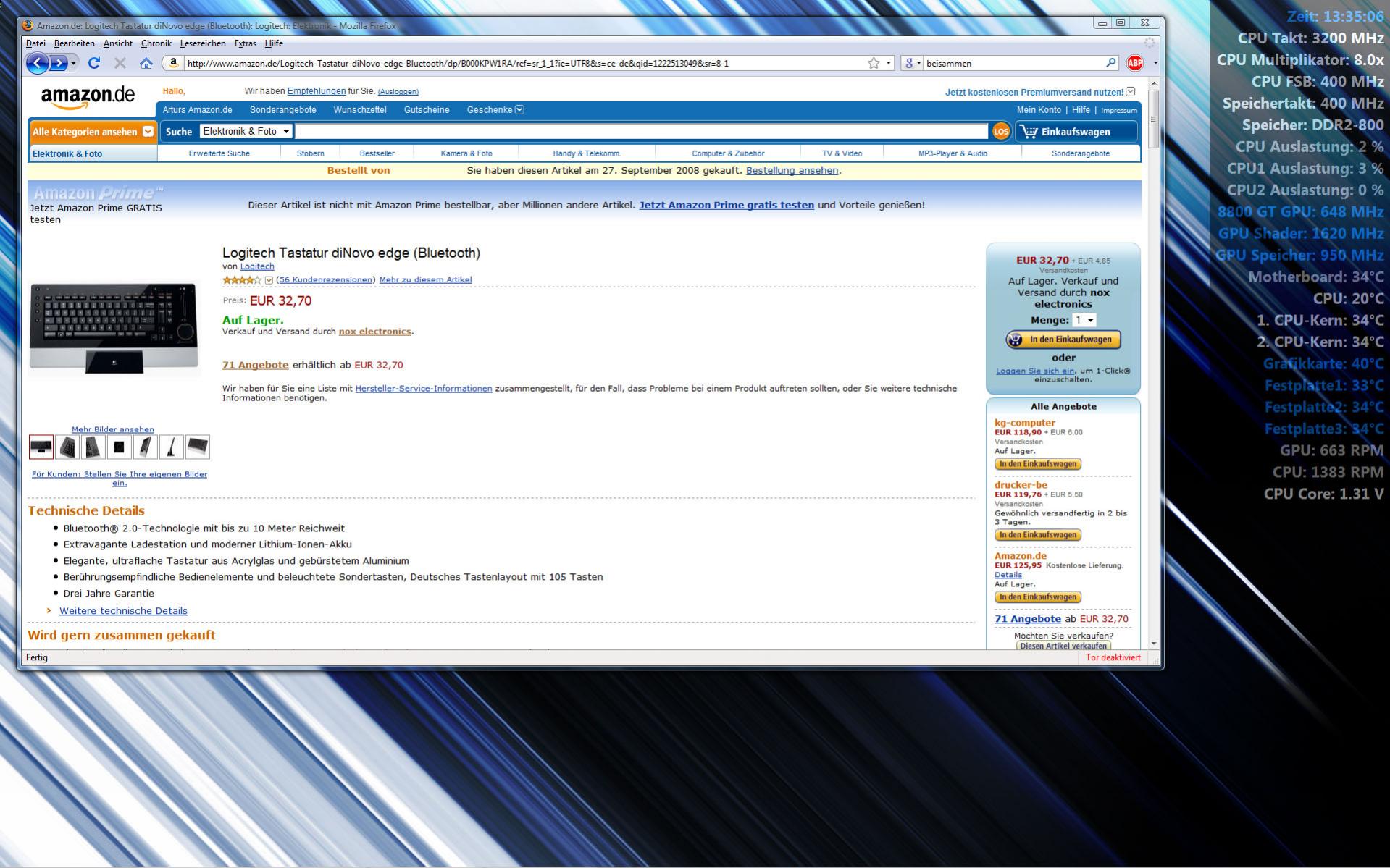Screen dimensions: 1390x868
Task: Expand the Geschenke dropdown
Action: (519, 110)
